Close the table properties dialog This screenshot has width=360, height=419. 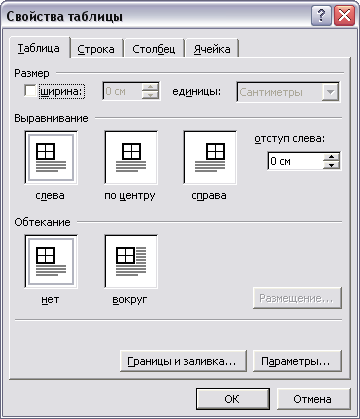344,16
